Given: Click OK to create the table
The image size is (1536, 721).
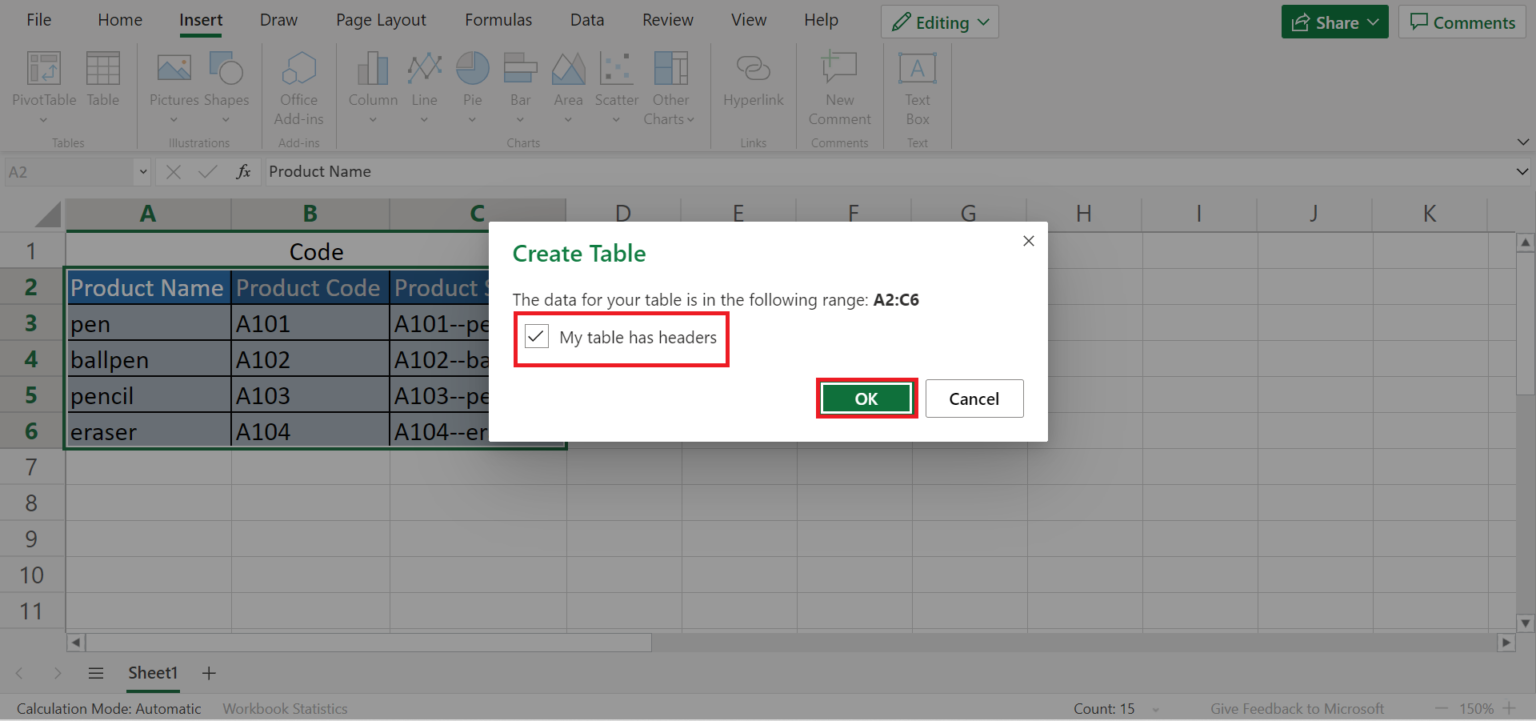Looking at the screenshot, I should pyautogui.click(x=866, y=398).
